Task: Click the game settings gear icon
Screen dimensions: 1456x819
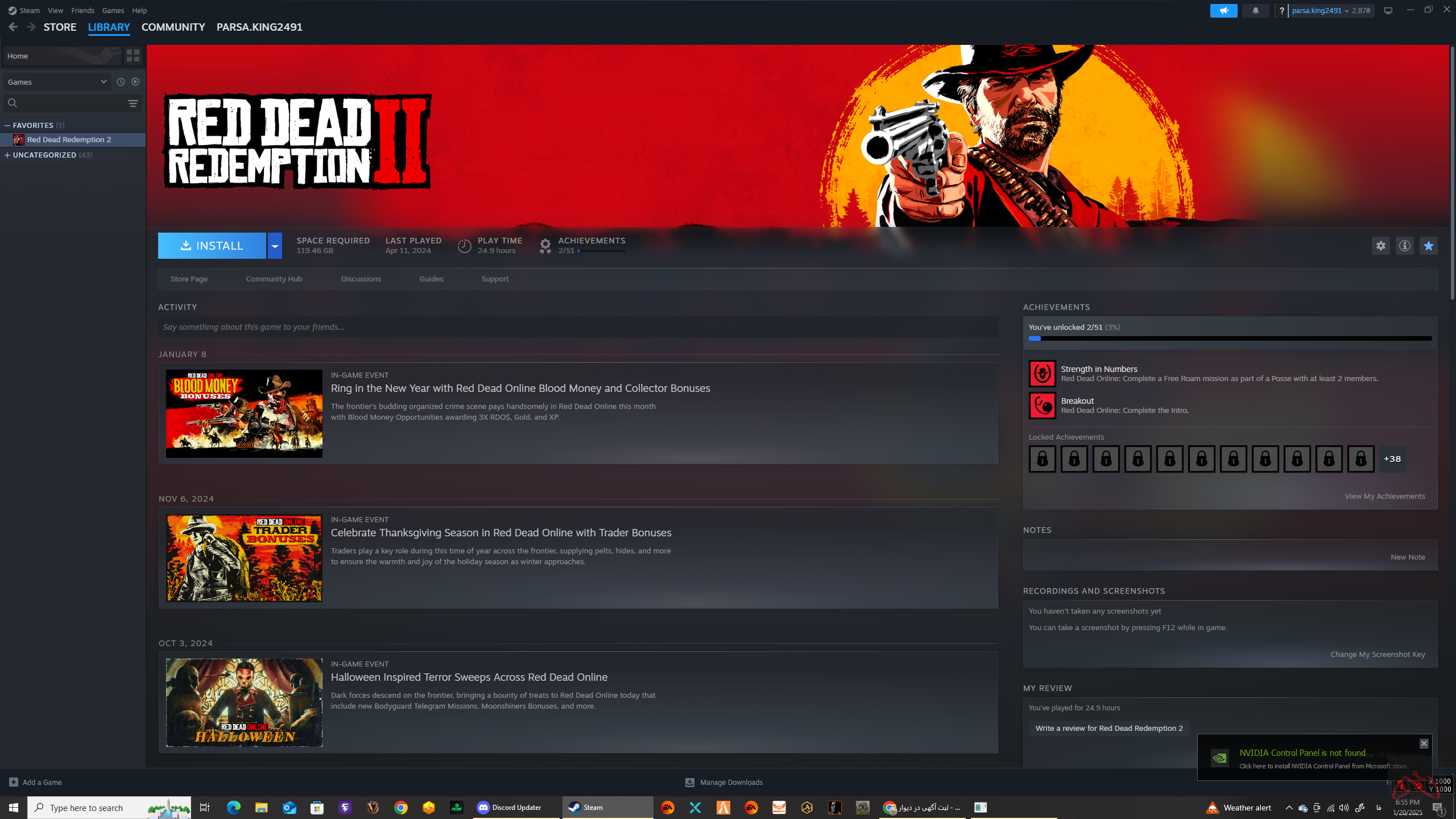Action: pyautogui.click(x=1380, y=246)
